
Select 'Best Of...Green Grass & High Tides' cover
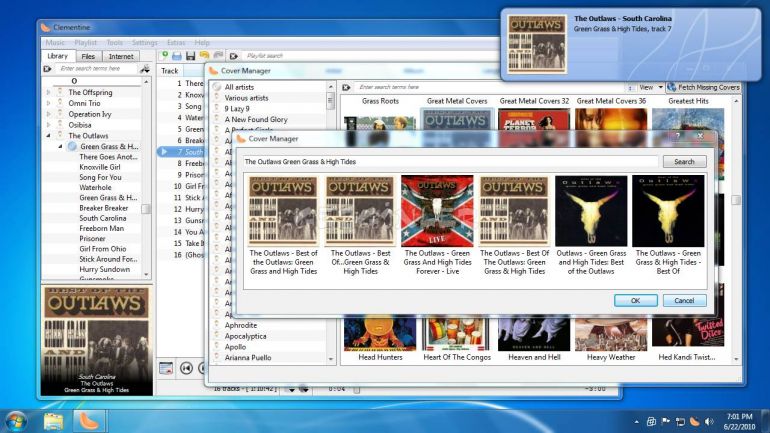pyautogui.click(x=360, y=225)
